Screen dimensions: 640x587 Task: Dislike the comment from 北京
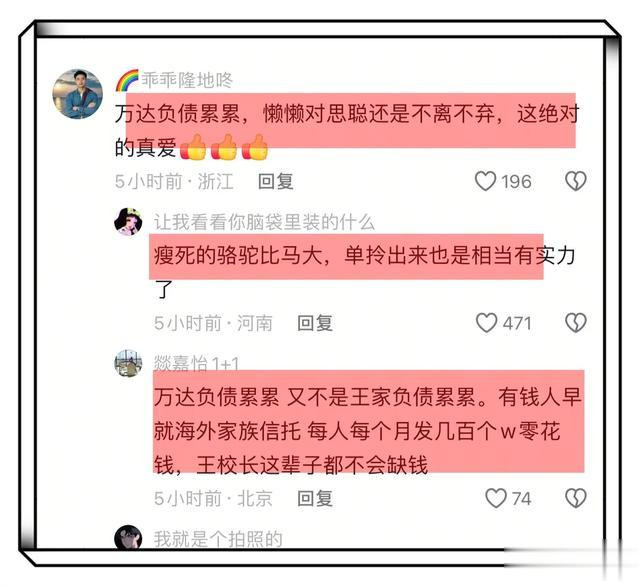pyautogui.click(x=576, y=498)
